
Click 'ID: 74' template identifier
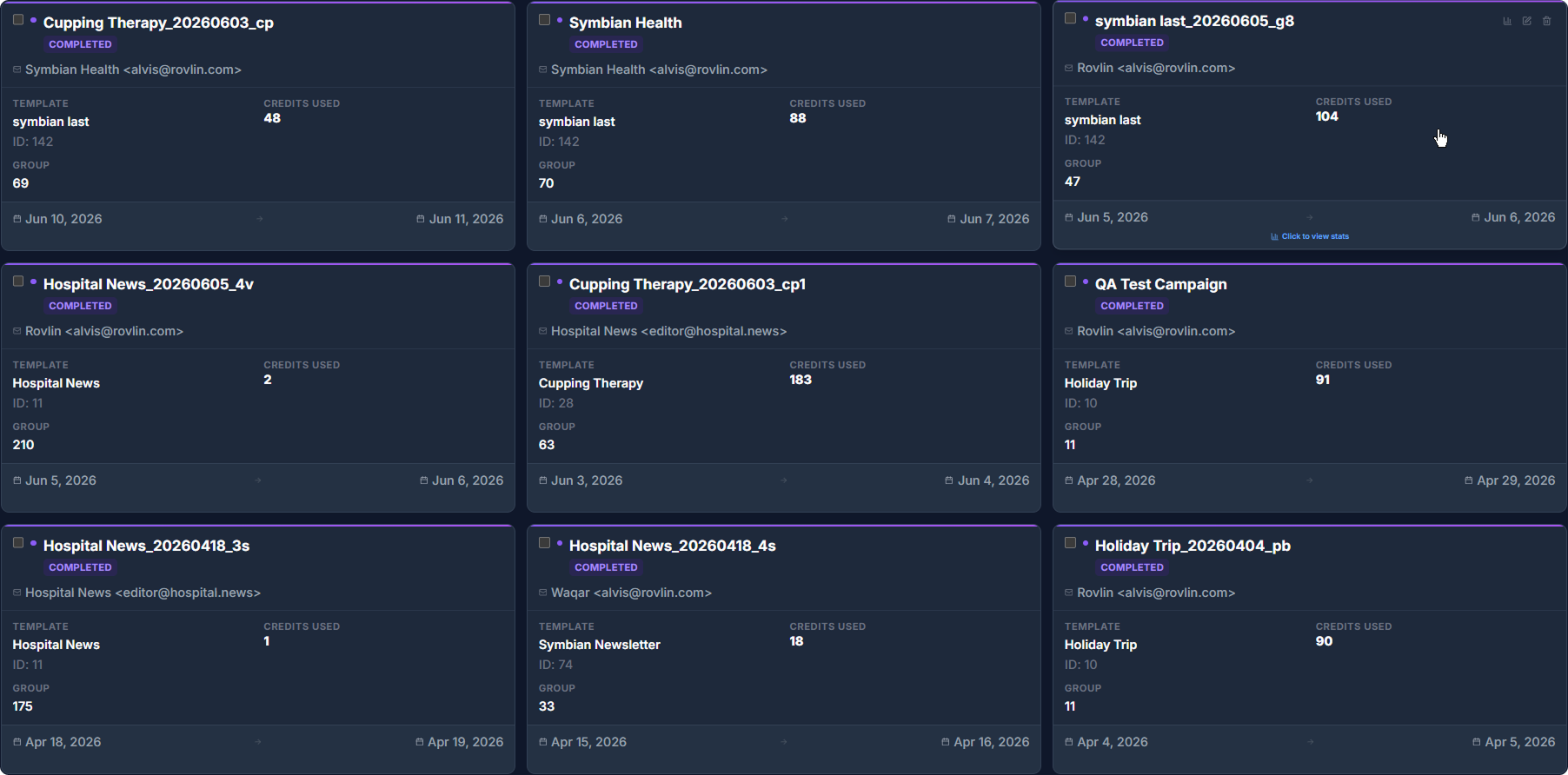click(555, 665)
